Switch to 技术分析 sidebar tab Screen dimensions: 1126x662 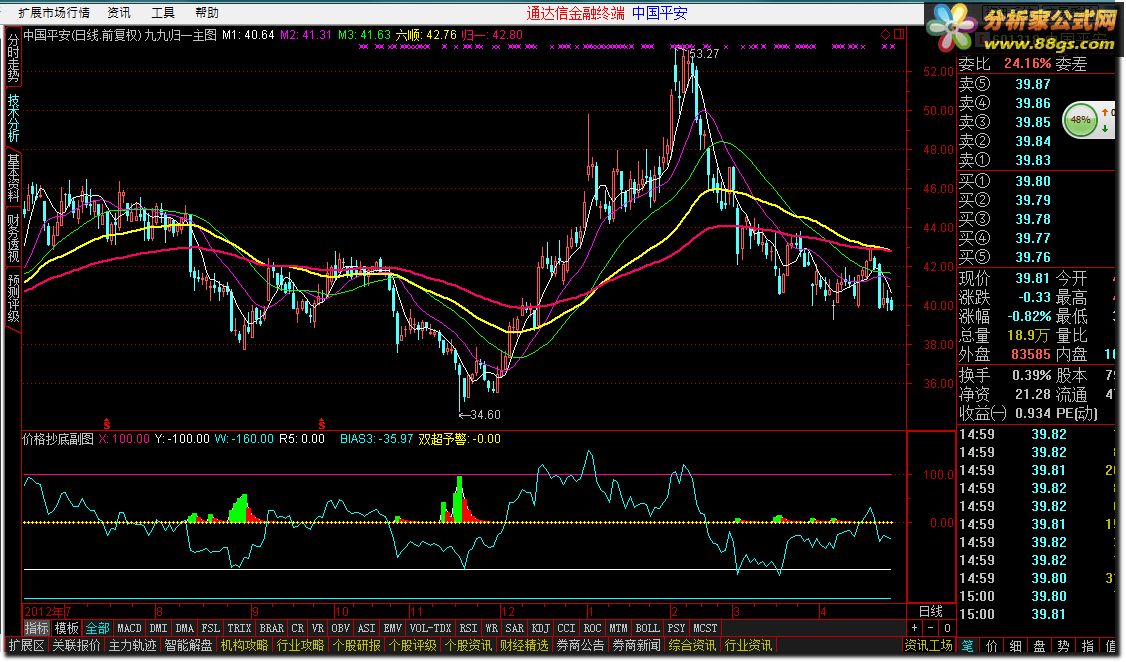point(13,118)
